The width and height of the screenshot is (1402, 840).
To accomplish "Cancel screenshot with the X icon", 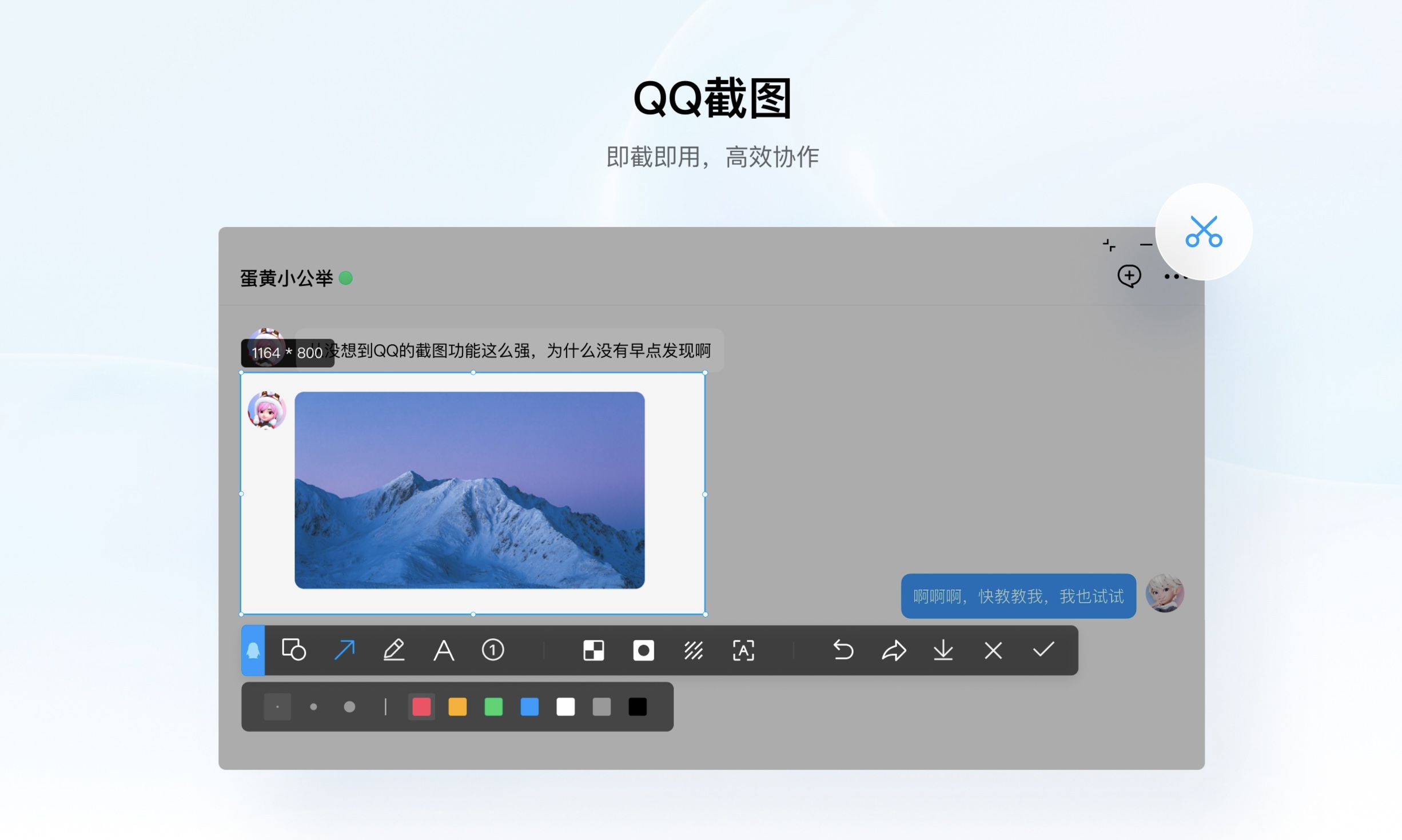I will tap(993, 650).
